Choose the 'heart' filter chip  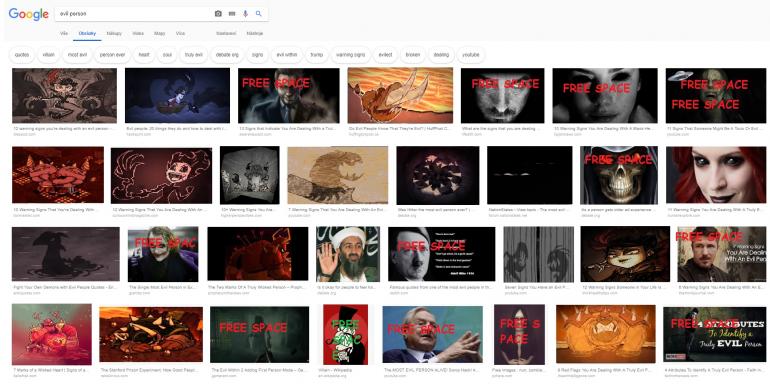144,55
